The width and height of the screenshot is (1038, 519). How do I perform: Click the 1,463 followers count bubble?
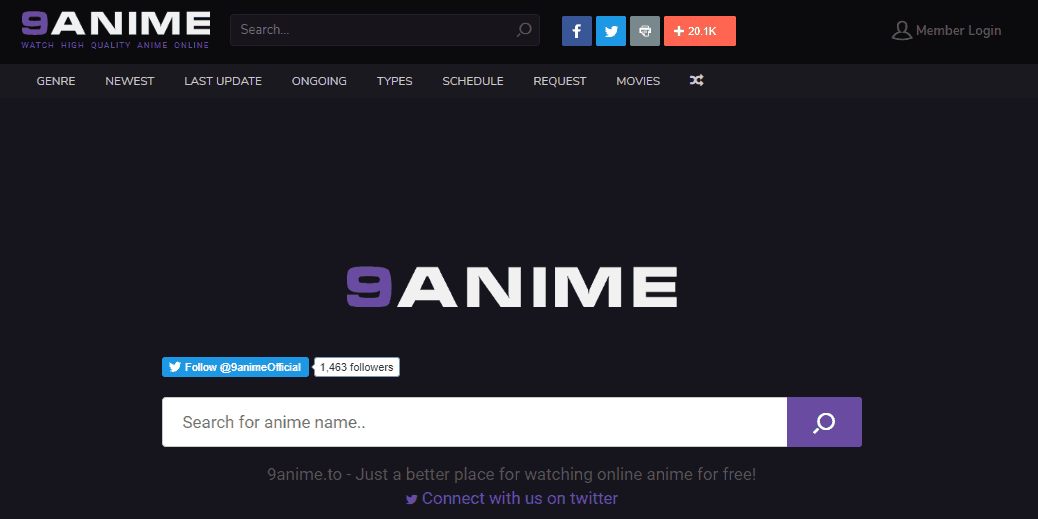[x=356, y=367]
